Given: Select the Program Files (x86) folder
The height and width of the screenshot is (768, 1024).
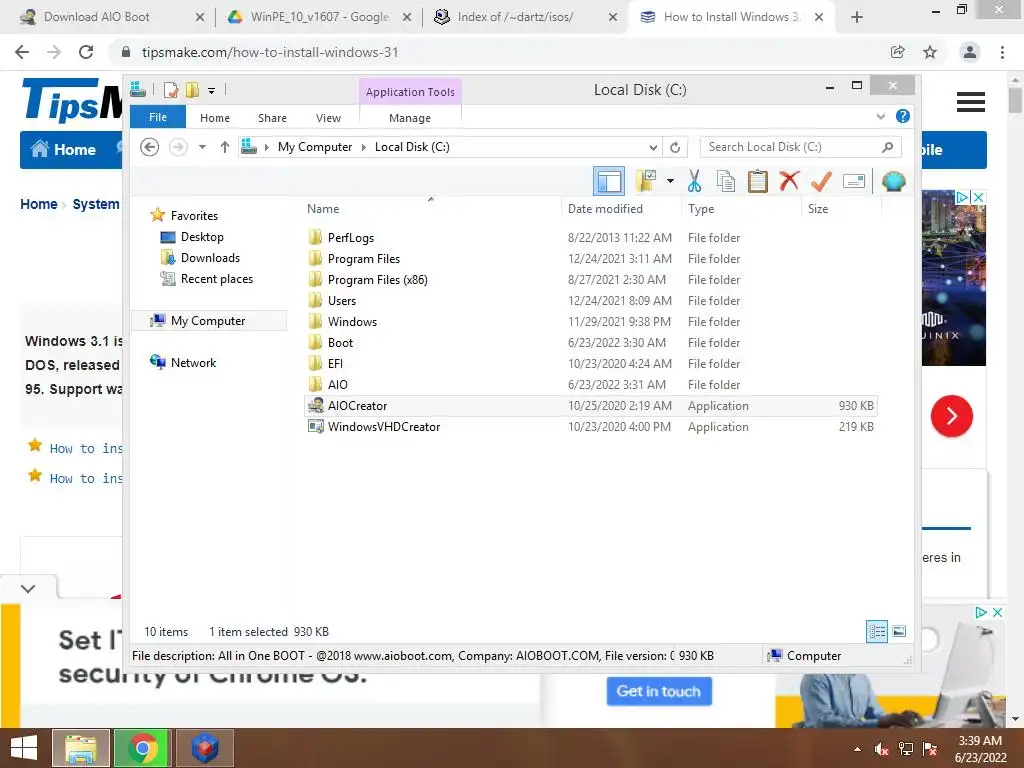Looking at the screenshot, I should [x=377, y=280].
